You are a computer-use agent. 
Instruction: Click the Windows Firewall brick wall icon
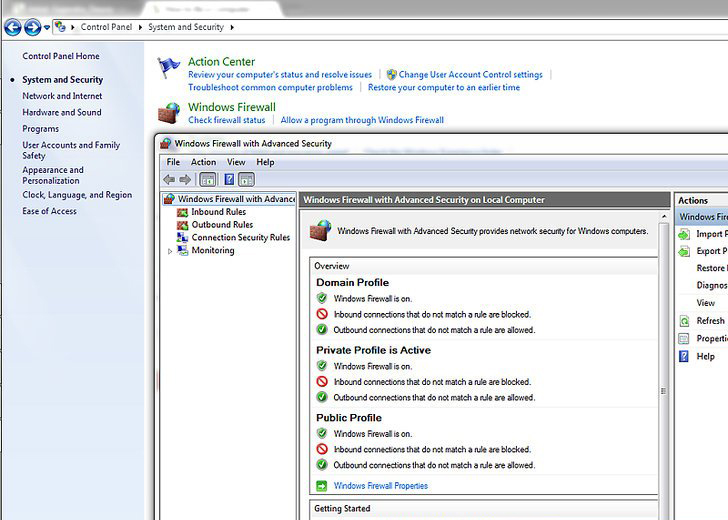[x=169, y=113]
